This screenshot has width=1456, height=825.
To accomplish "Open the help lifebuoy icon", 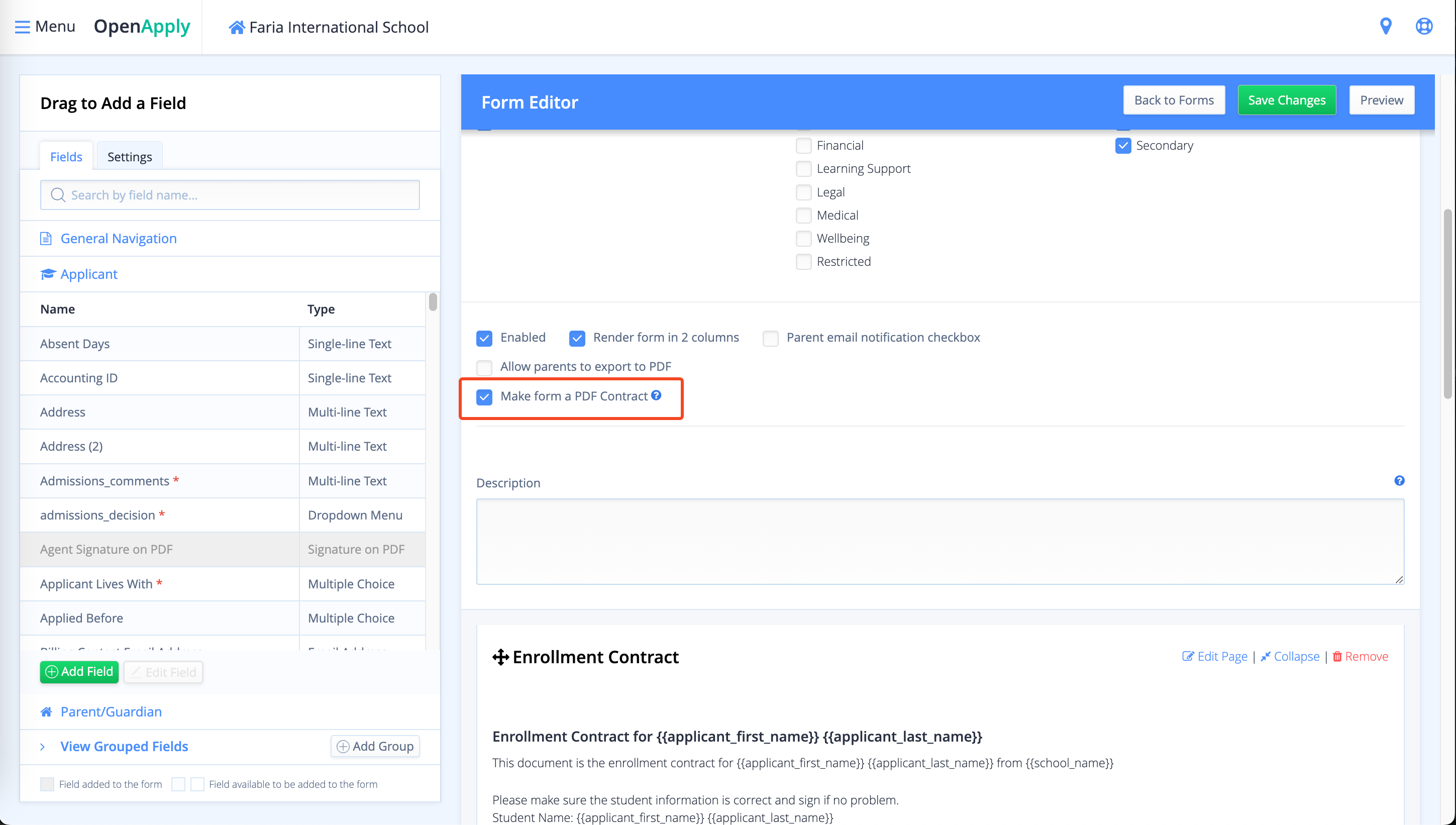I will click(x=1424, y=26).
